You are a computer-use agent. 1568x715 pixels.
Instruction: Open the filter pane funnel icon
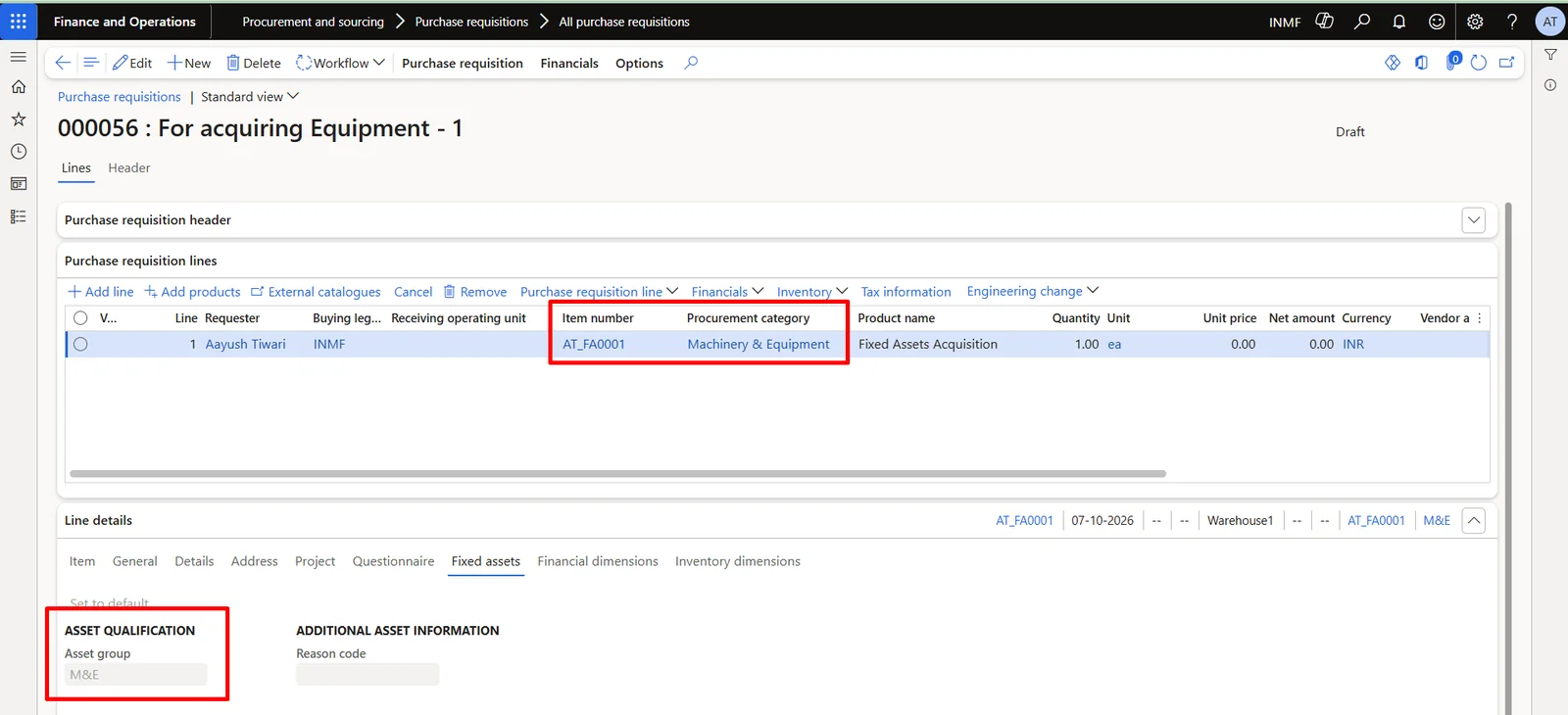click(x=1550, y=55)
